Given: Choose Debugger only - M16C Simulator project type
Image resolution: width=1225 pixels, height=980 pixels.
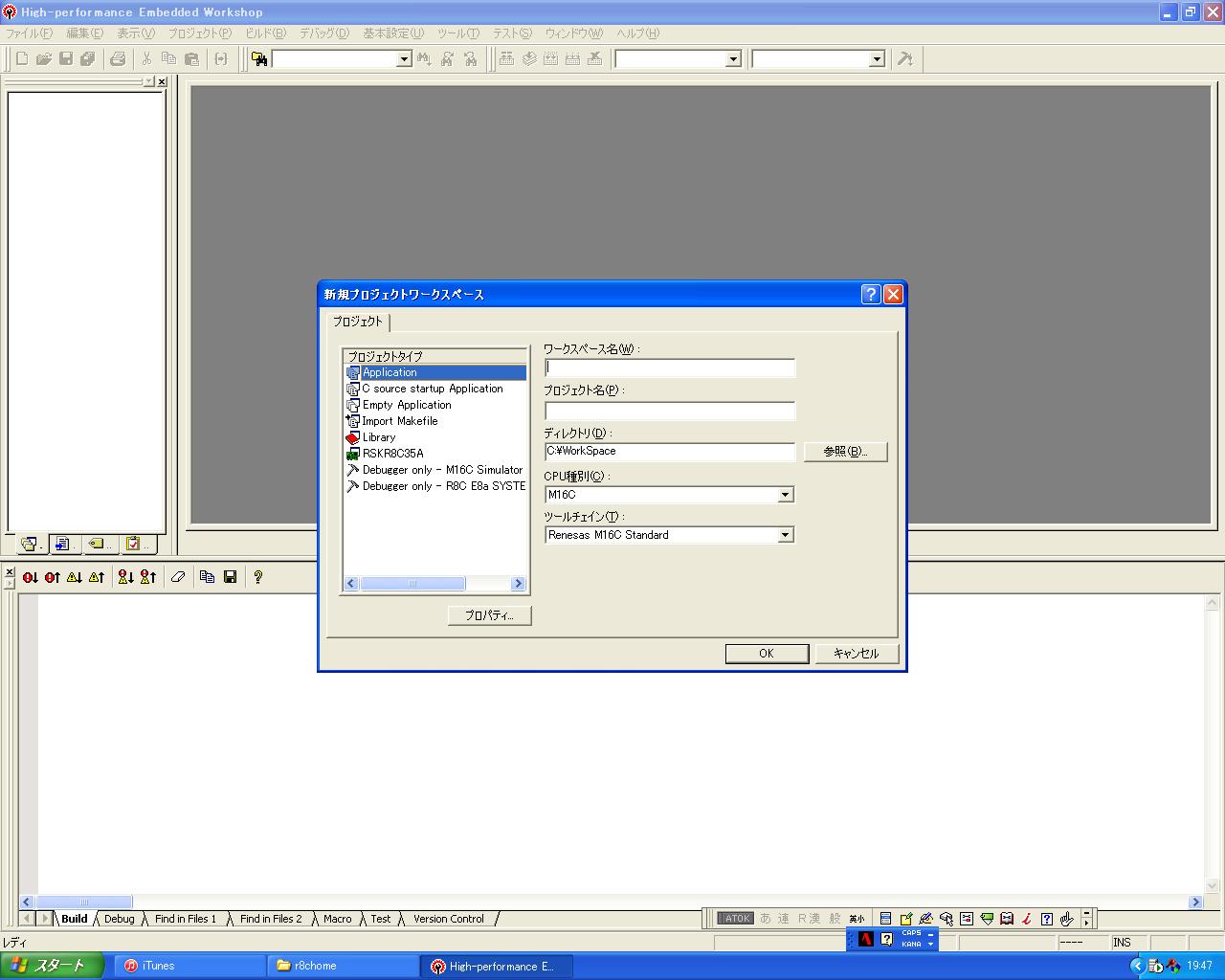Looking at the screenshot, I should click(442, 470).
